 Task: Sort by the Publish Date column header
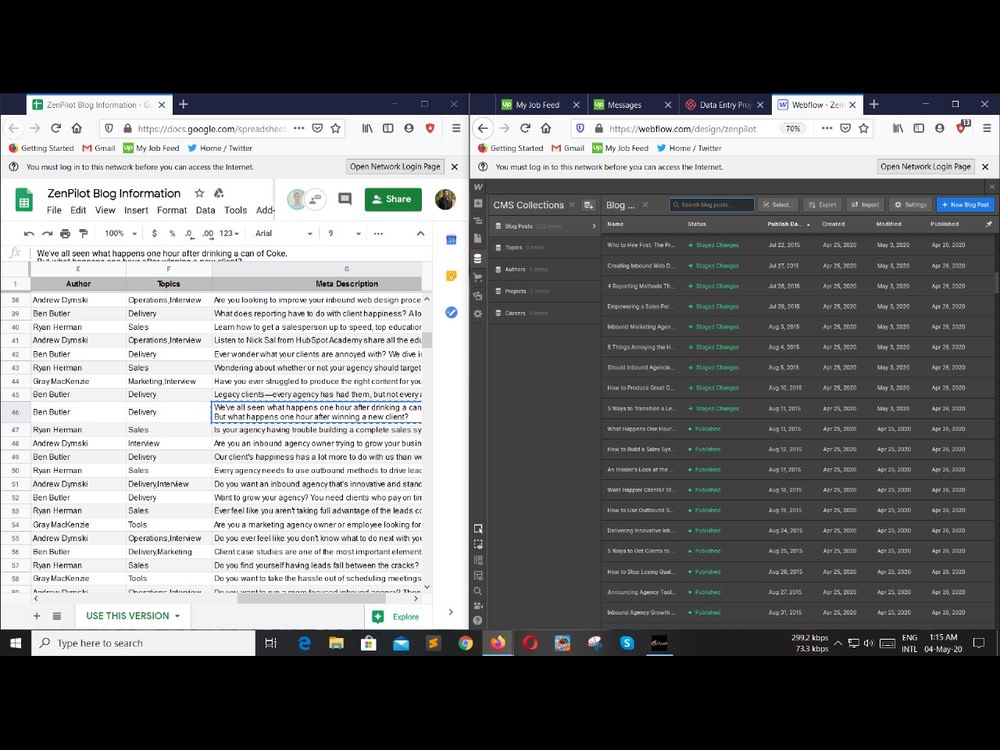(788, 224)
